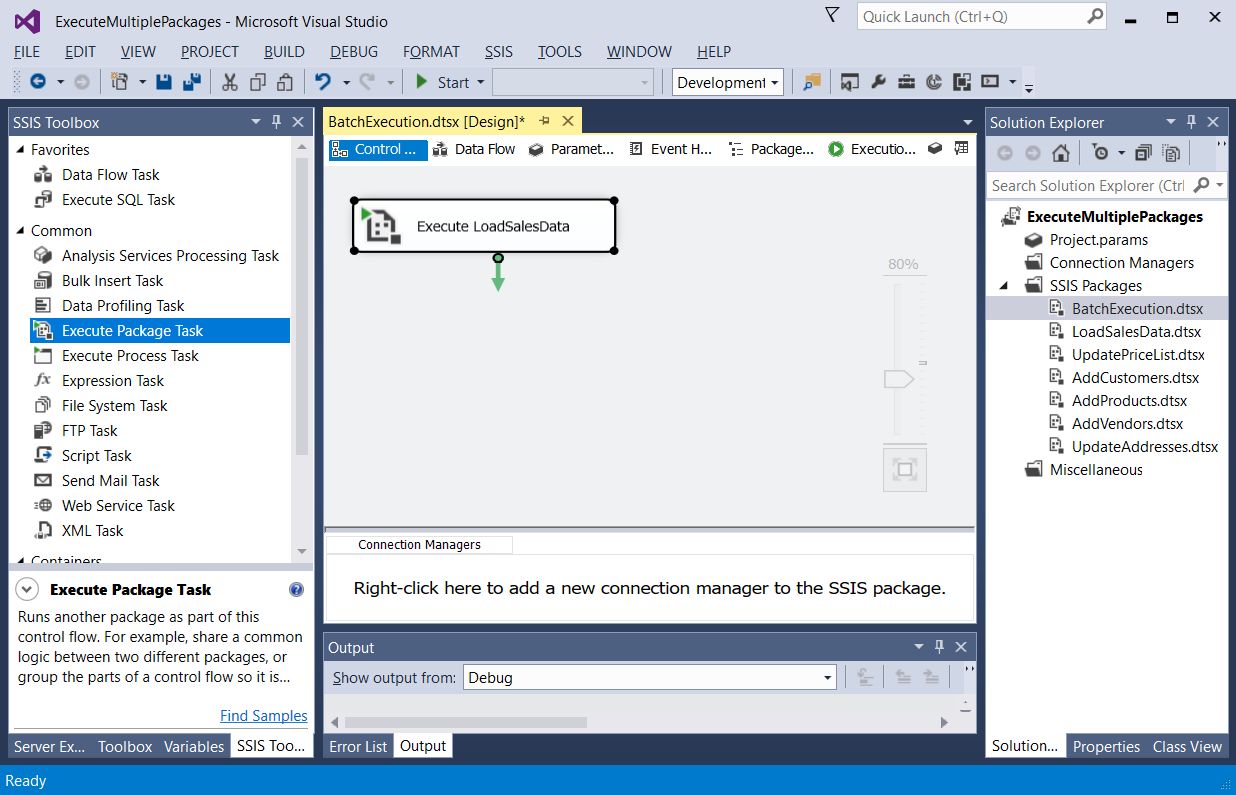Select AddVendors.dtsx package
This screenshot has height=795, width=1236.
(x=1127, y=423)
